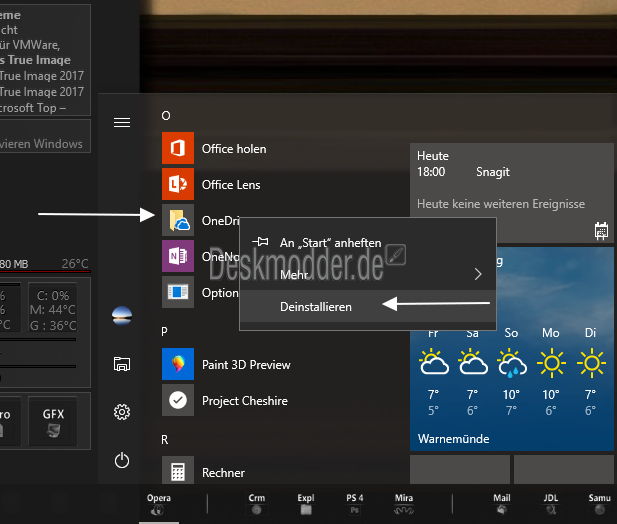
Task: Open the calendar tile with Snagit event
Action: pyautogui.click(x=512, y=193)
